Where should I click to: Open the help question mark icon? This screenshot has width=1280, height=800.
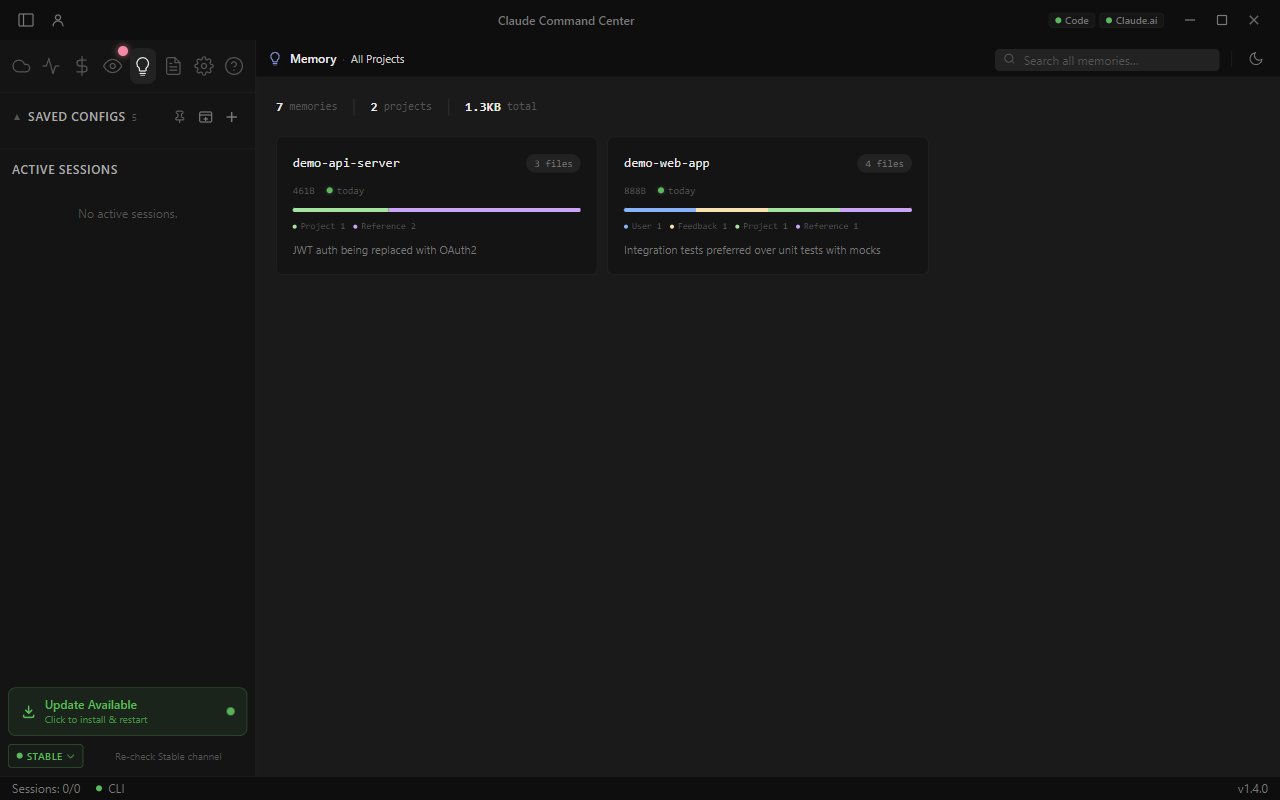coord(234,66)
